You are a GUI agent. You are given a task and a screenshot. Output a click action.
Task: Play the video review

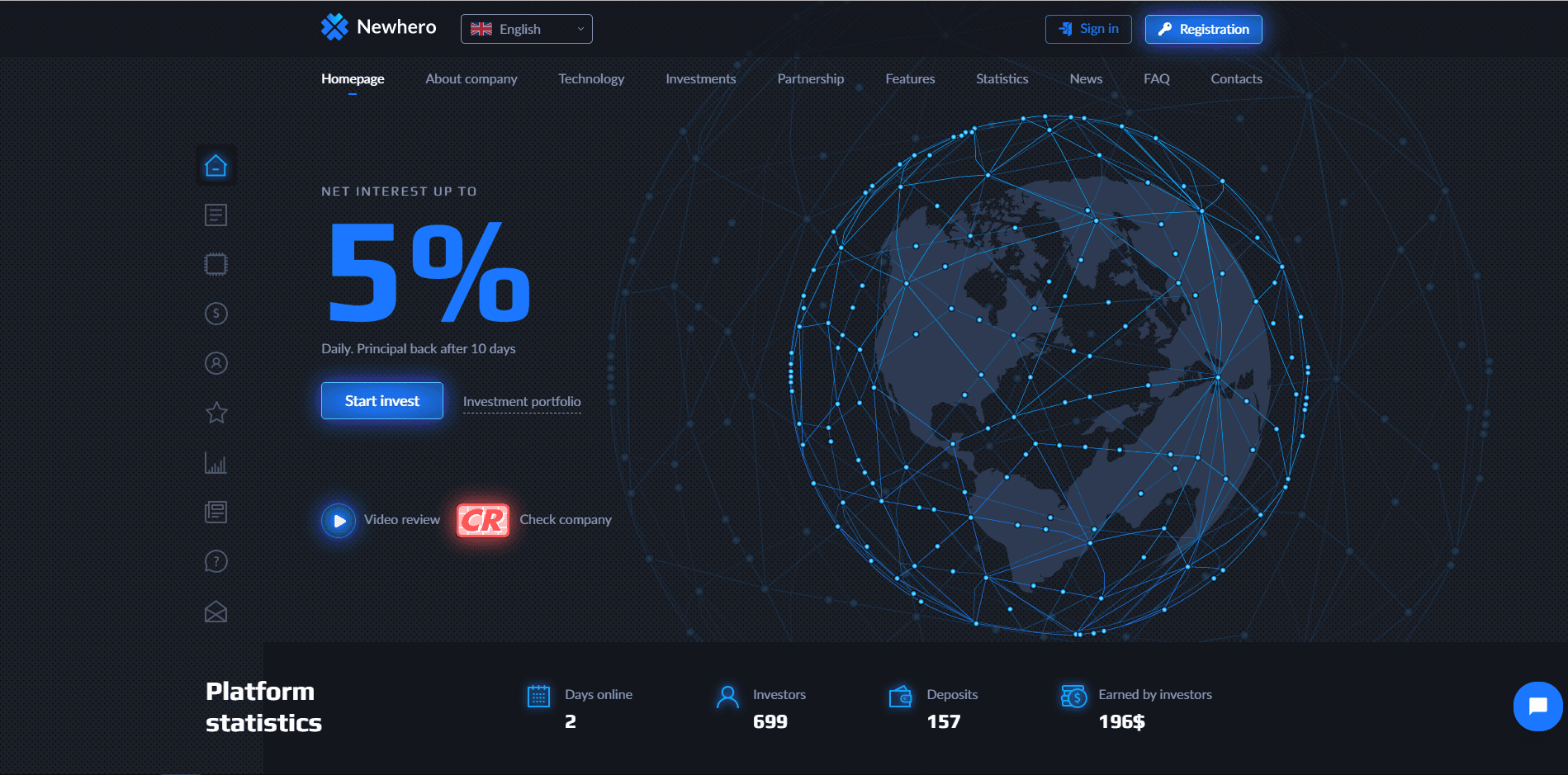[339, 521]
